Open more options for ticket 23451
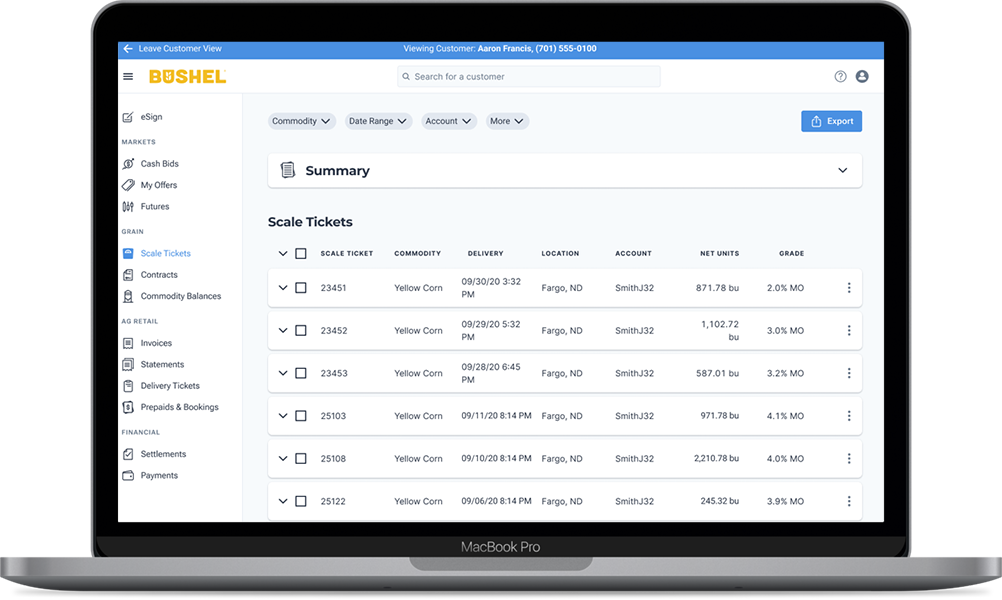This screenshot has height=600, width=1002. pyautogui.click(x=849, y=288)
